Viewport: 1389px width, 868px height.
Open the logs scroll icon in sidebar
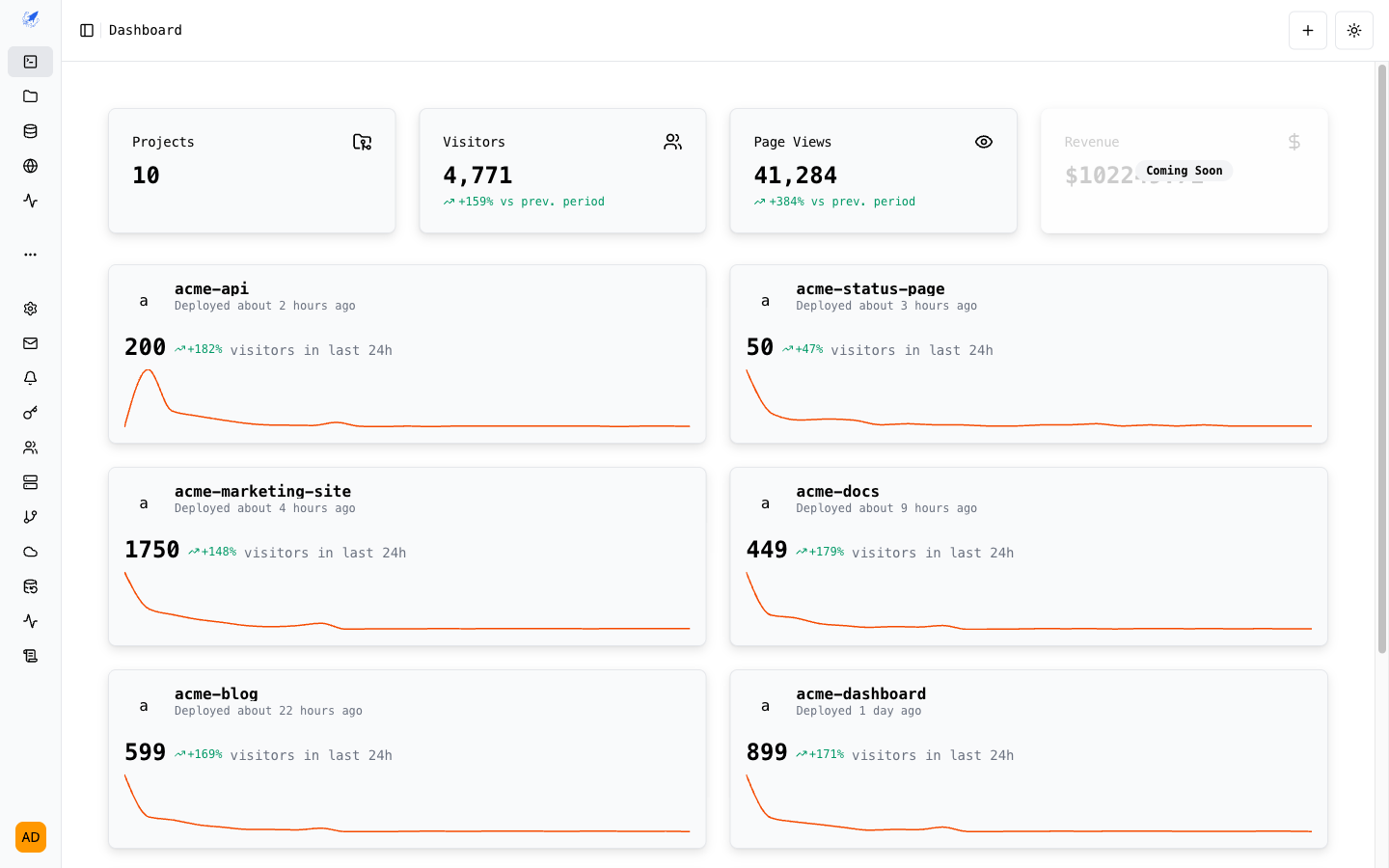(x=30, y=655)
